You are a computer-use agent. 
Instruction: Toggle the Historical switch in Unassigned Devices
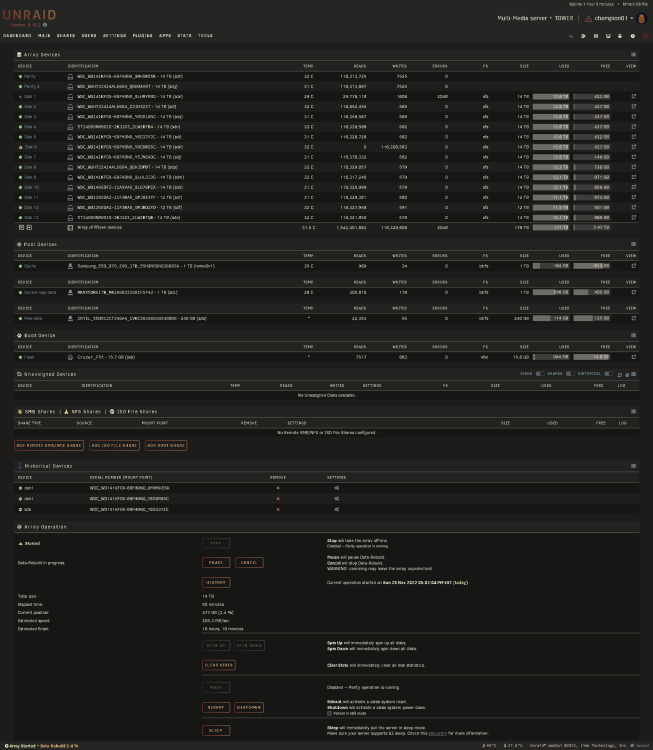(x=609, y=374)
